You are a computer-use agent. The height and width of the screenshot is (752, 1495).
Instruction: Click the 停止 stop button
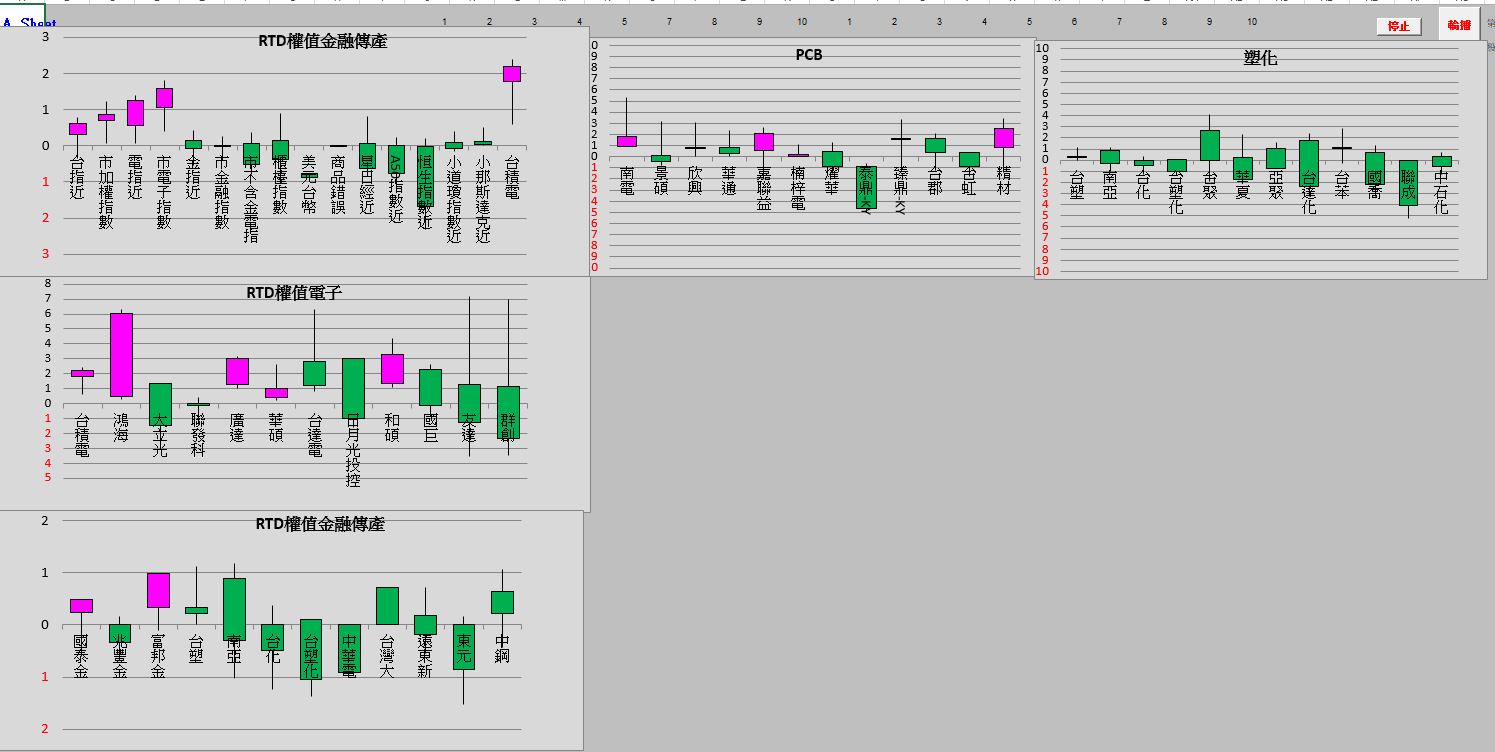coord(1398,27)
